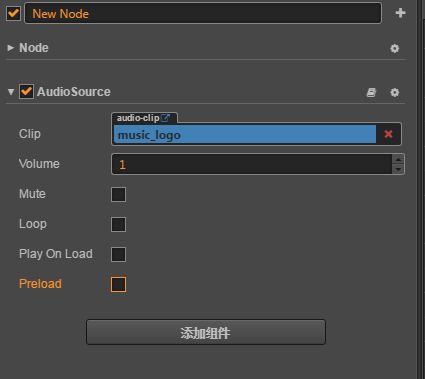Click the Volume value field
Image resolution: width=425 pixels, height=379 pixels.
point(252,164)
